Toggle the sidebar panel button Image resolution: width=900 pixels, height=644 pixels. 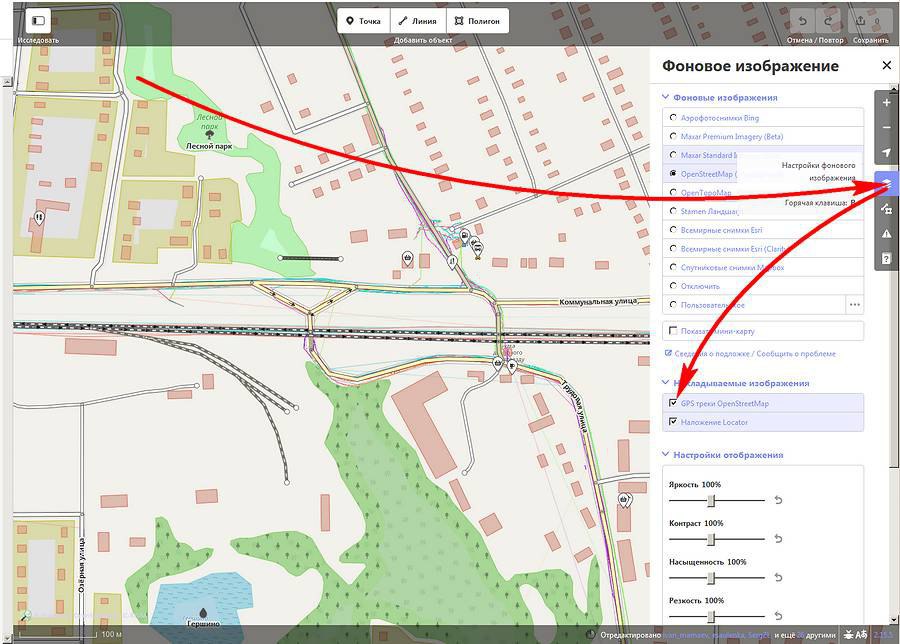click(x=38, y=21)
